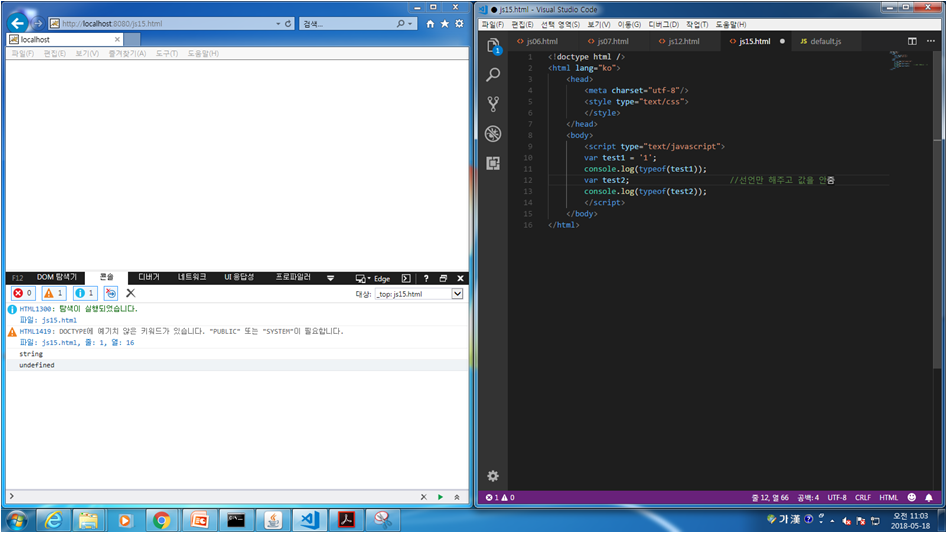Open VS Code 파일(F) menu
The height and width of the screenshot is (533, 947).
point(493,25)
